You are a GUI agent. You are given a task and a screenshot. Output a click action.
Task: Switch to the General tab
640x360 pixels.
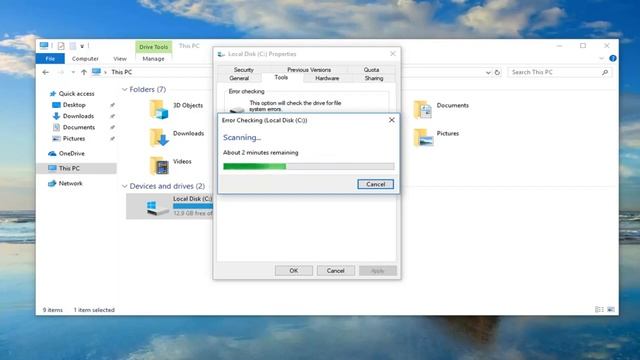click(239, 78)
